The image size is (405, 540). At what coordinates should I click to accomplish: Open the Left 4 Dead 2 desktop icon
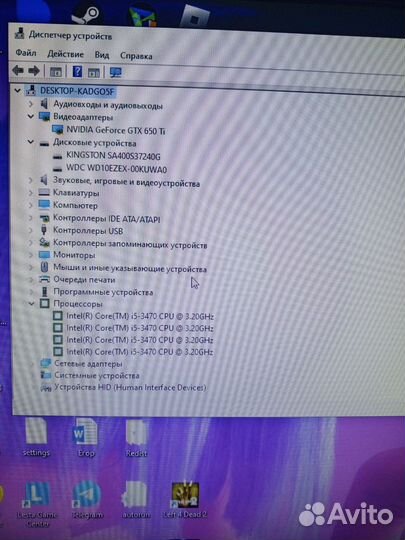click(185, 500)
